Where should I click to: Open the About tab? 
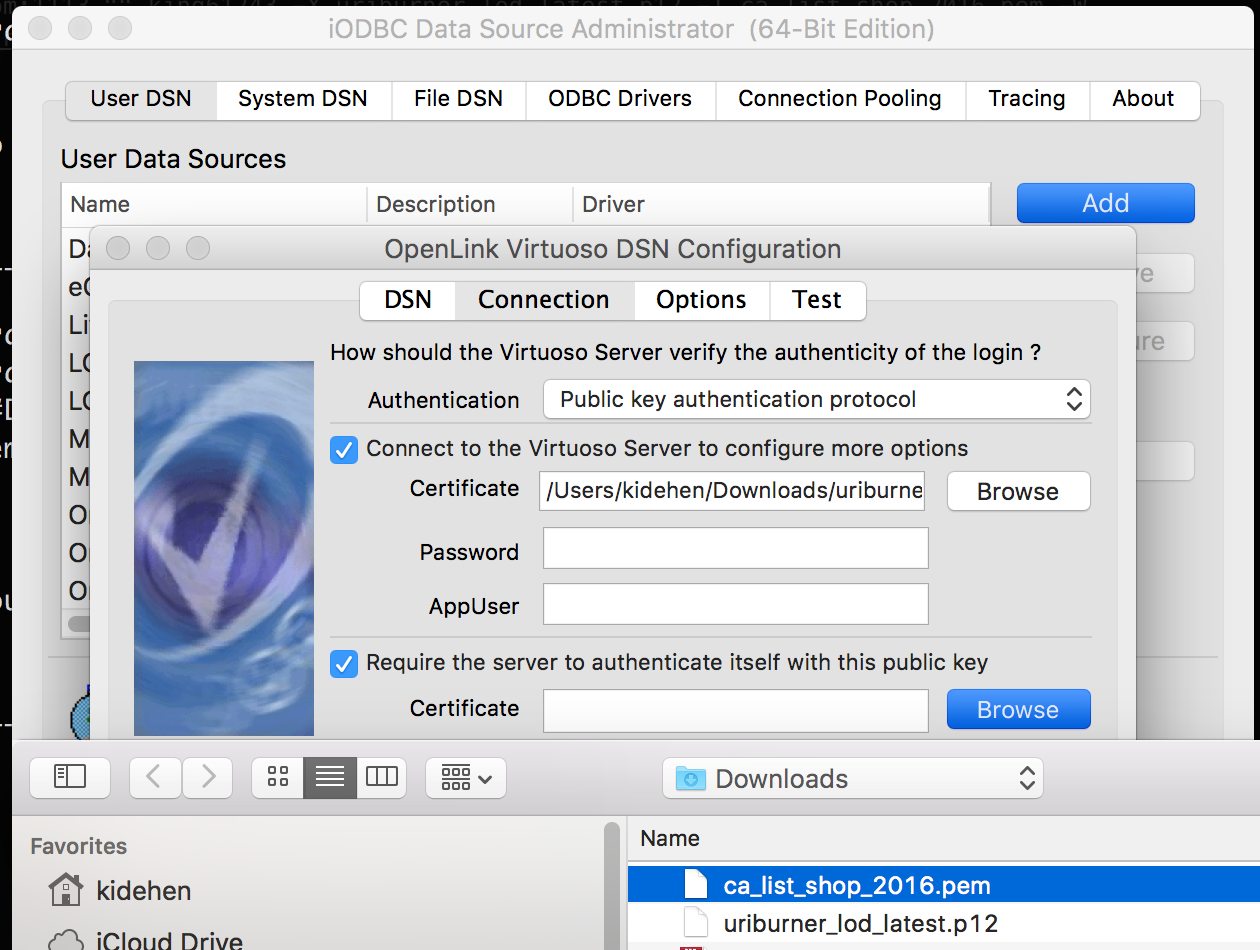(1144, 99)
